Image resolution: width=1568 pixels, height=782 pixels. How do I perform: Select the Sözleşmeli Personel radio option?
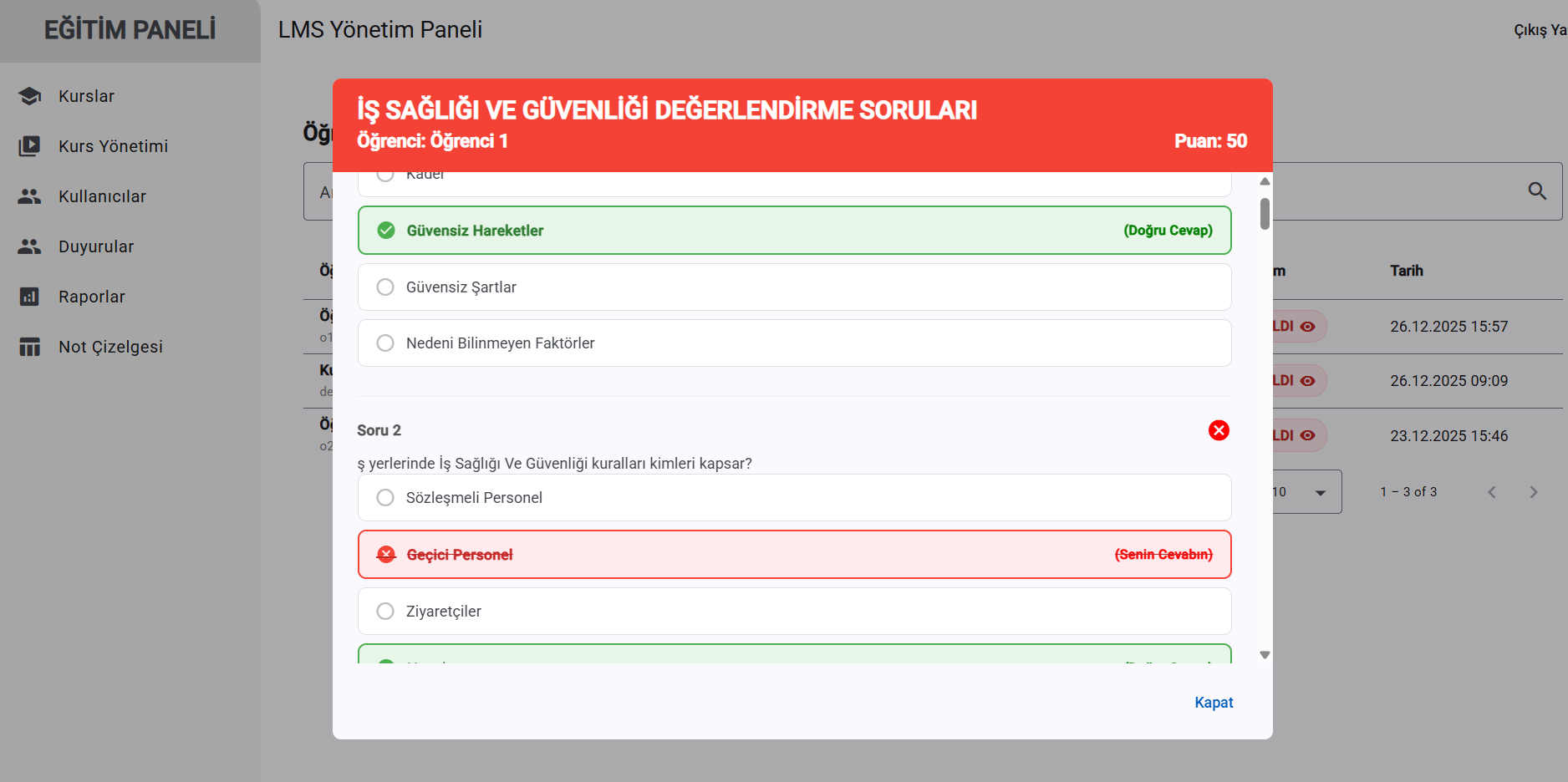(x=385, y=498)
